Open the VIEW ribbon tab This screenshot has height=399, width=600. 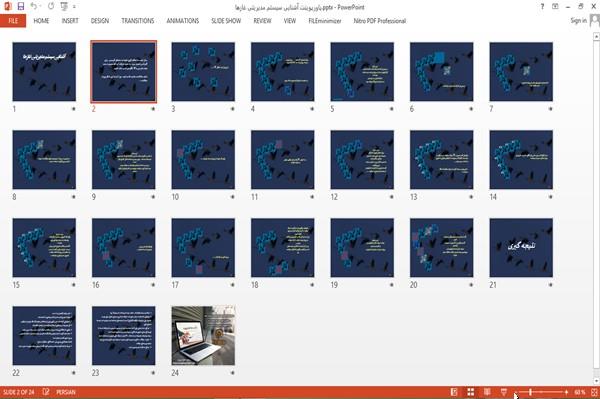(x=290, y=21)
